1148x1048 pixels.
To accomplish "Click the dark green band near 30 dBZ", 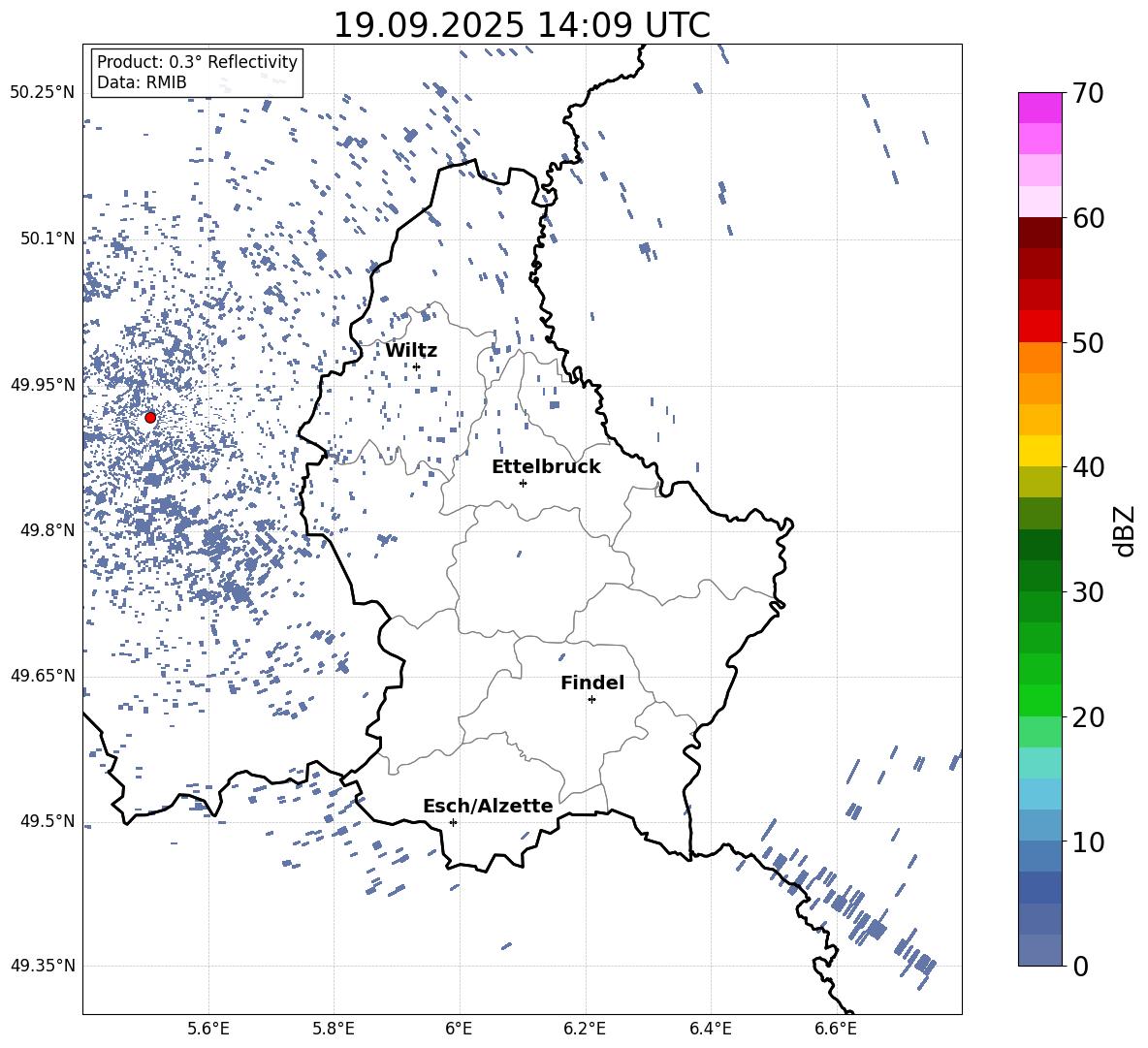I will [x=1039, y=576].
